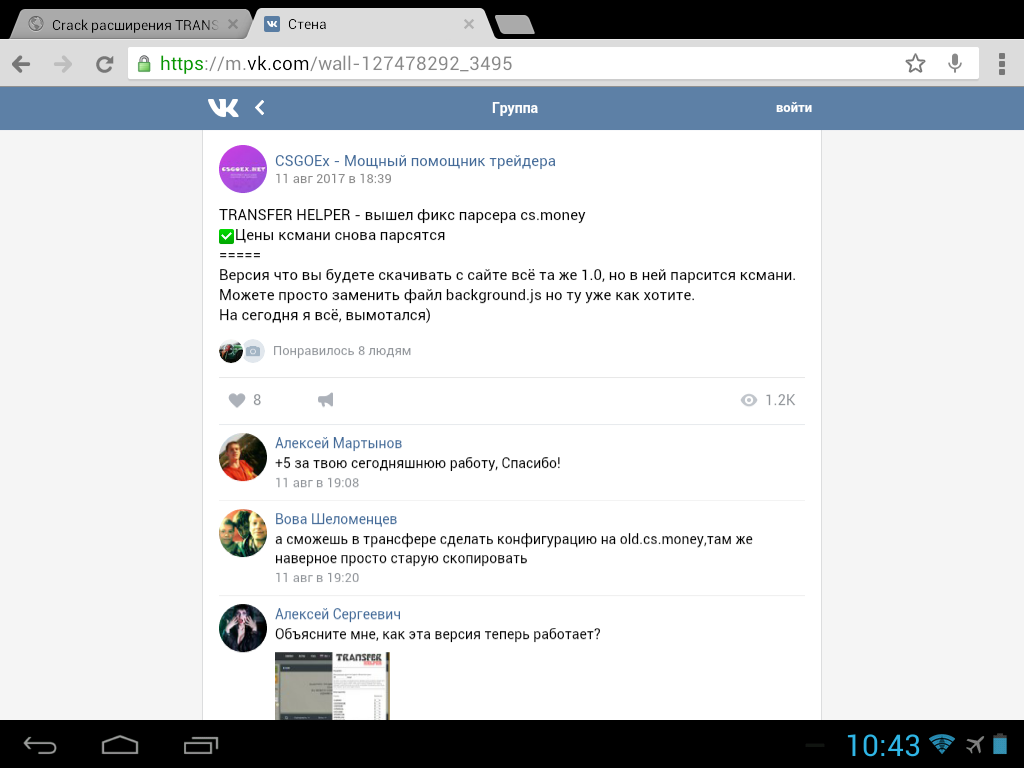This screenshot has width=1024, height=768.
Task: Click comment time 11 авг в 19:08
Action: tap(317, 483)
